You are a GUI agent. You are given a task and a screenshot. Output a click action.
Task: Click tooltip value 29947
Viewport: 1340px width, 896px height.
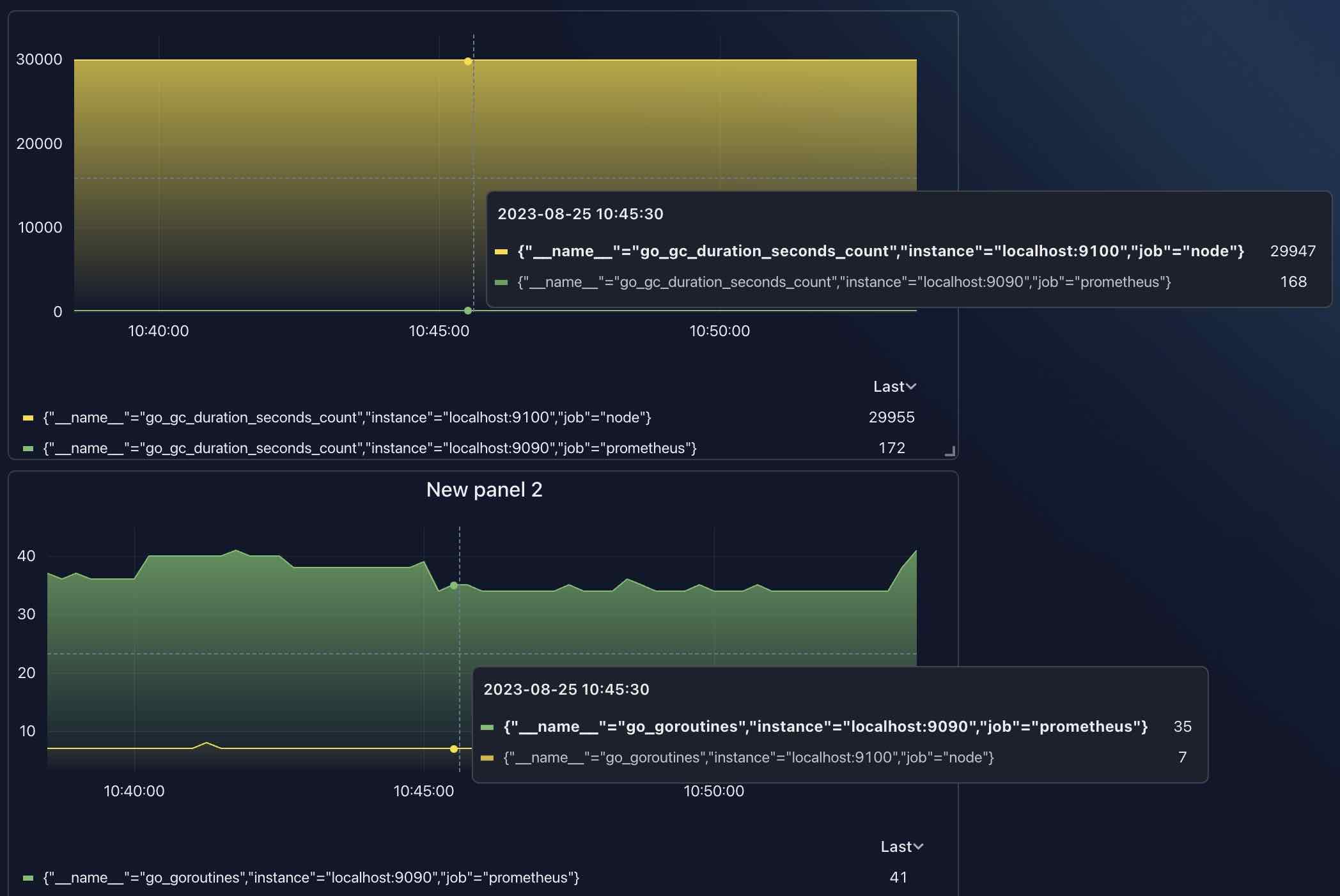1293,251
